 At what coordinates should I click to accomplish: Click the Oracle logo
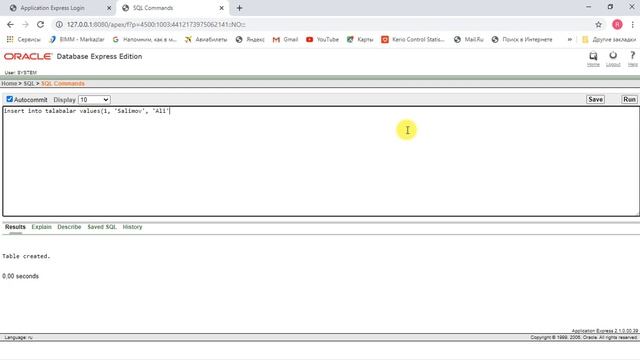click(x=28, y=56)
